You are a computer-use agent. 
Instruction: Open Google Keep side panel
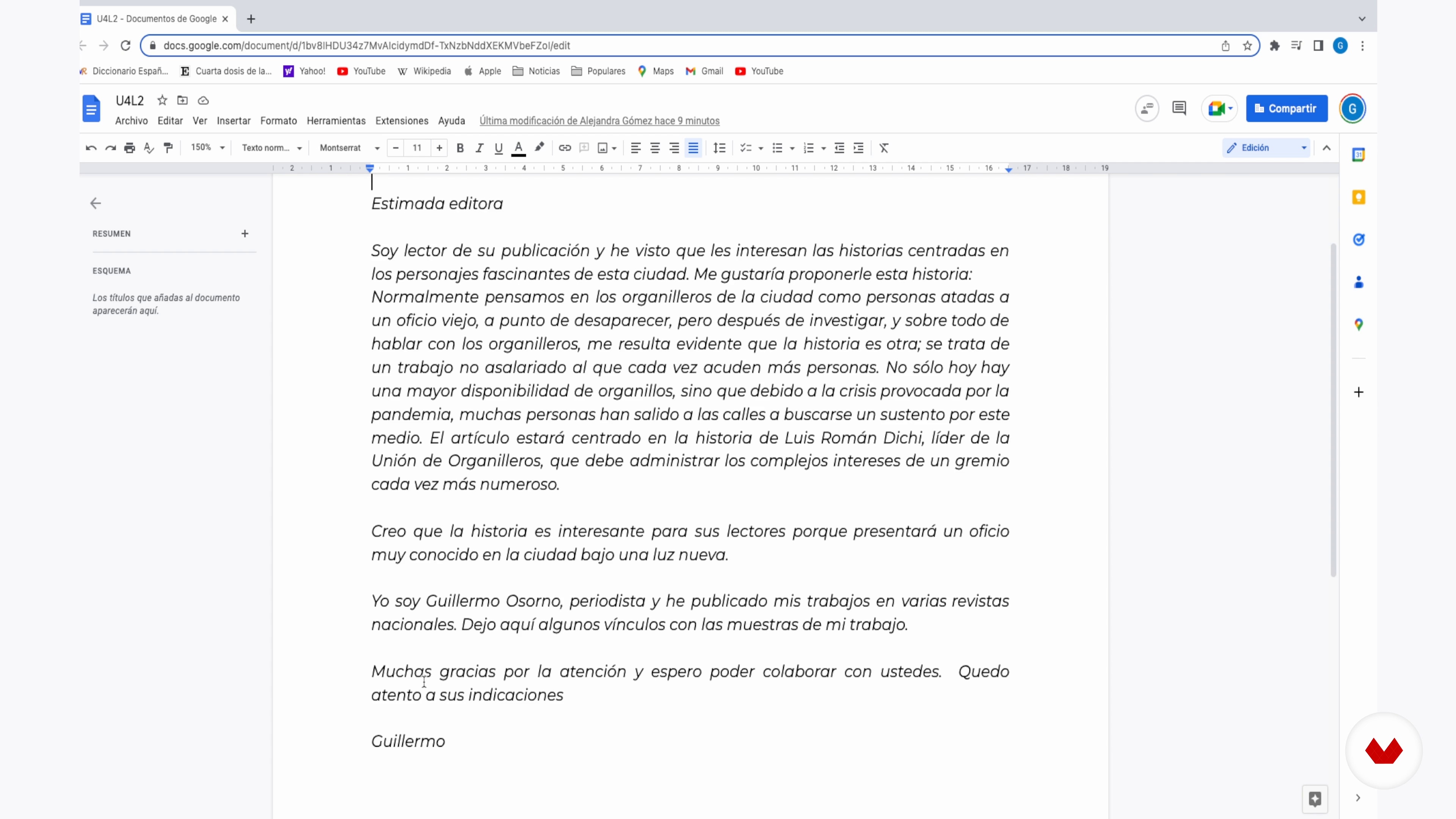point(1359,197)
